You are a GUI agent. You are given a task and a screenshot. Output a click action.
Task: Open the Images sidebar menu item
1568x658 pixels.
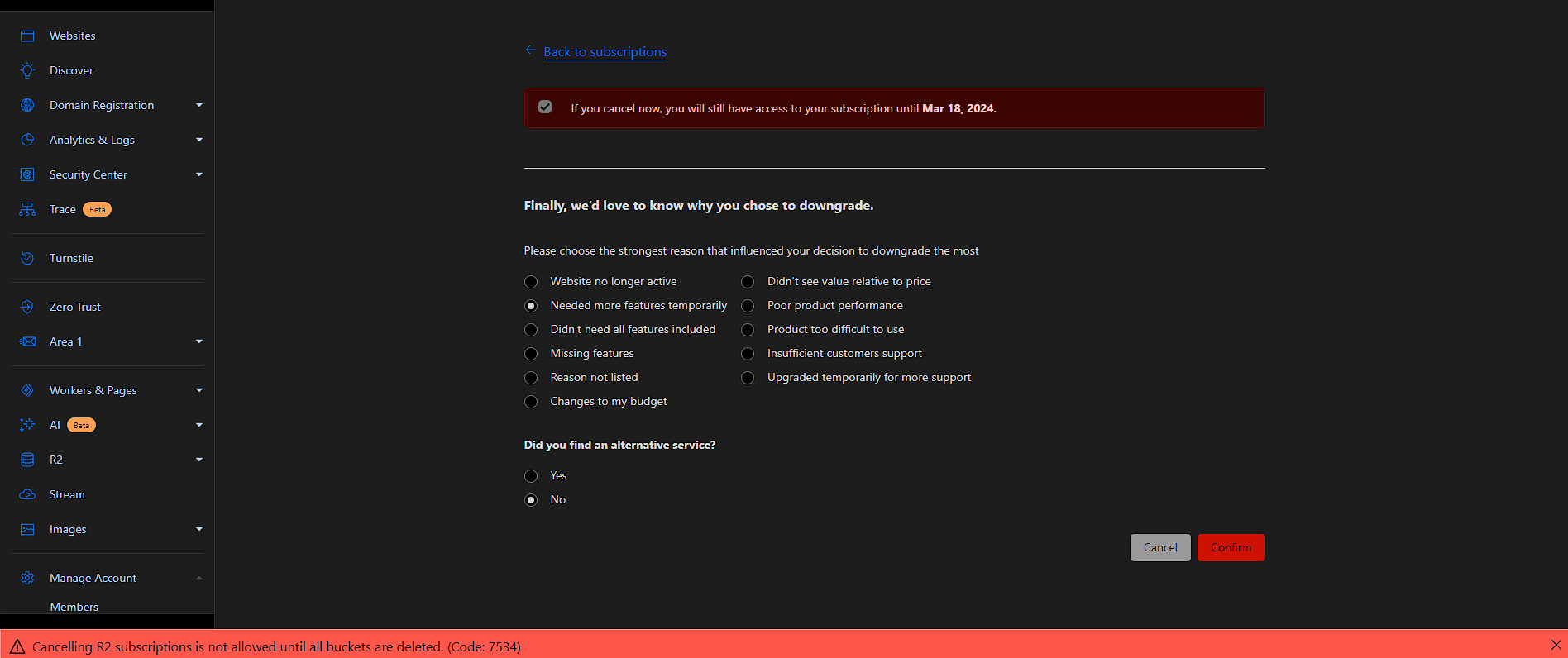(x=68, y=529)
